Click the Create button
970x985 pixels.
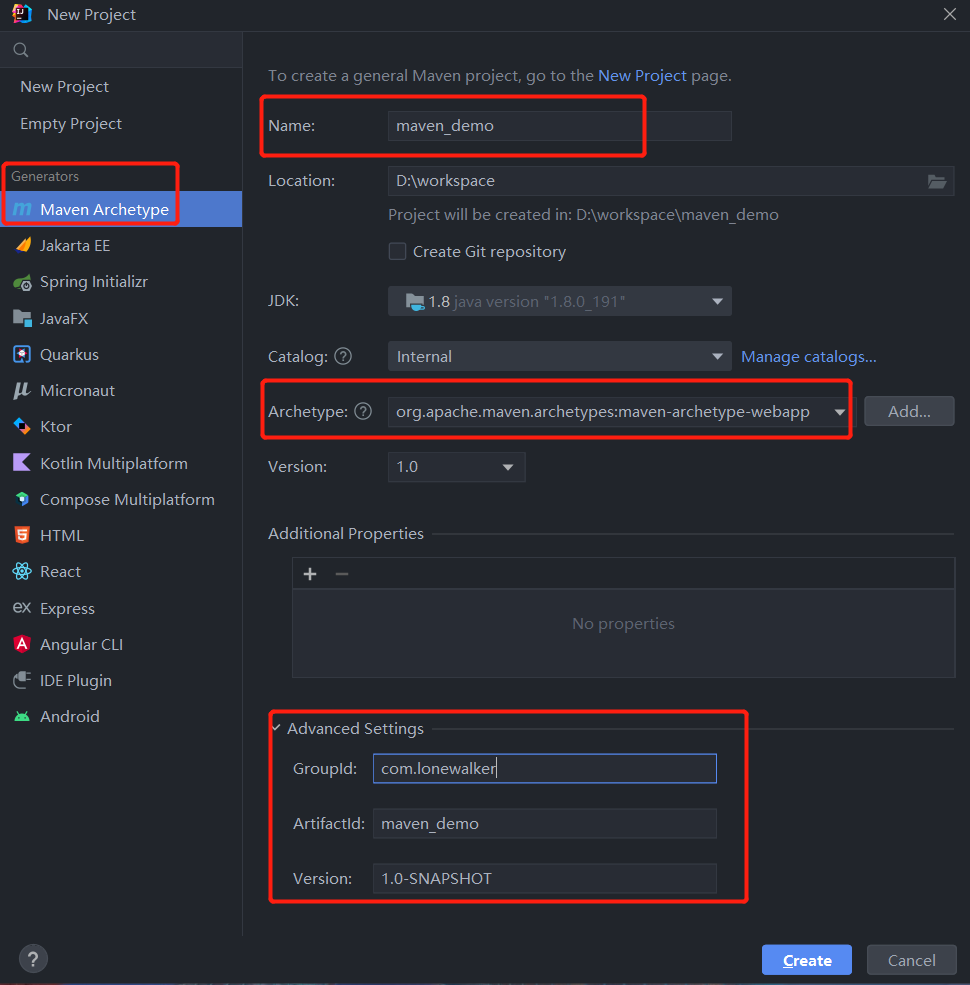[806, 960]
